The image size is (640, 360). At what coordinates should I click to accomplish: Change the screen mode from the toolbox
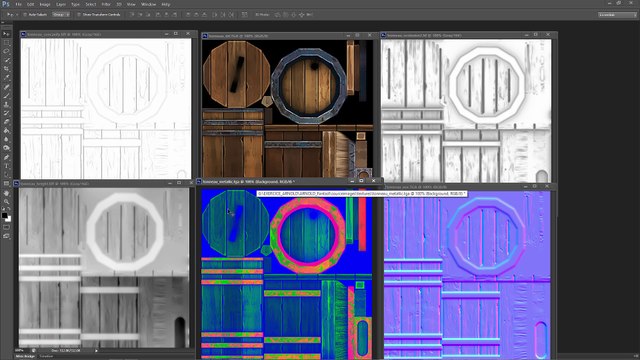coord(6,236)
